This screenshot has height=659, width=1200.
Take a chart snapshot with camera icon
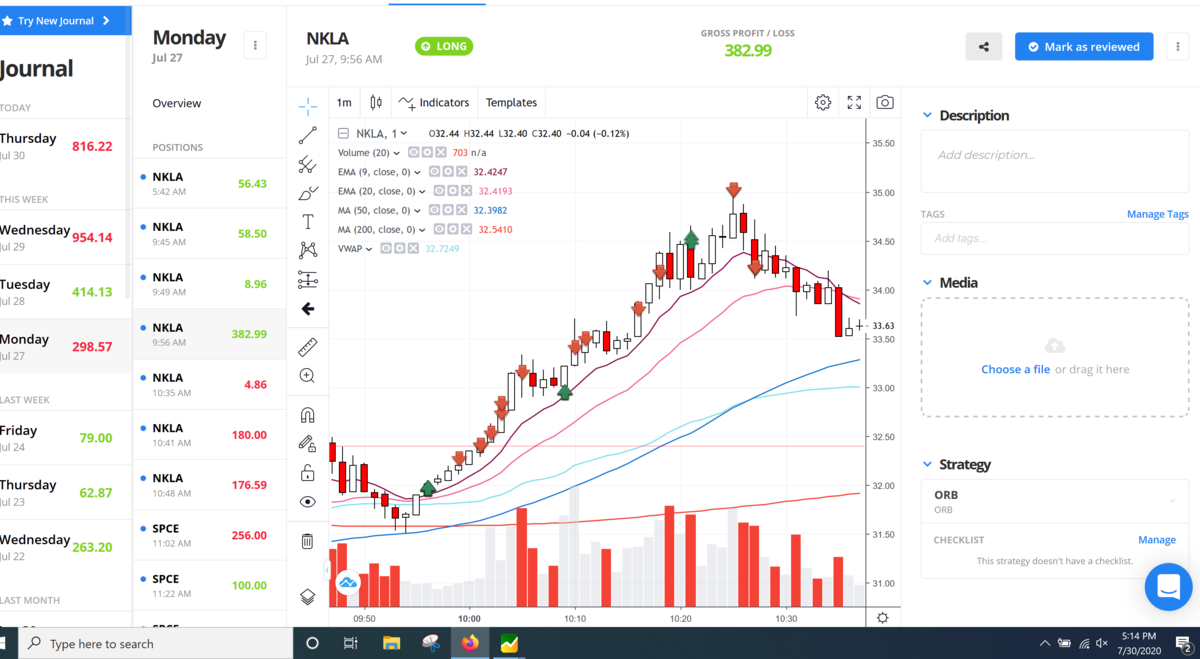coord(885,102)
